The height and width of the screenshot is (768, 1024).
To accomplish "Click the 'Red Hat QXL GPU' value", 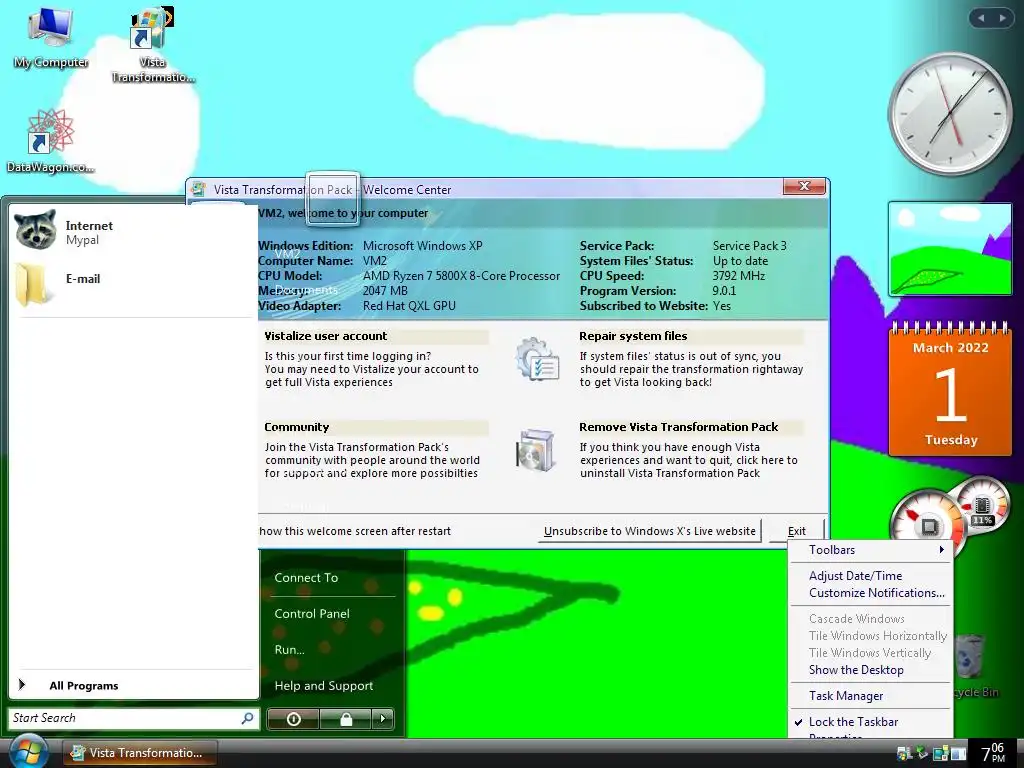I will click(x=409, y=306).
